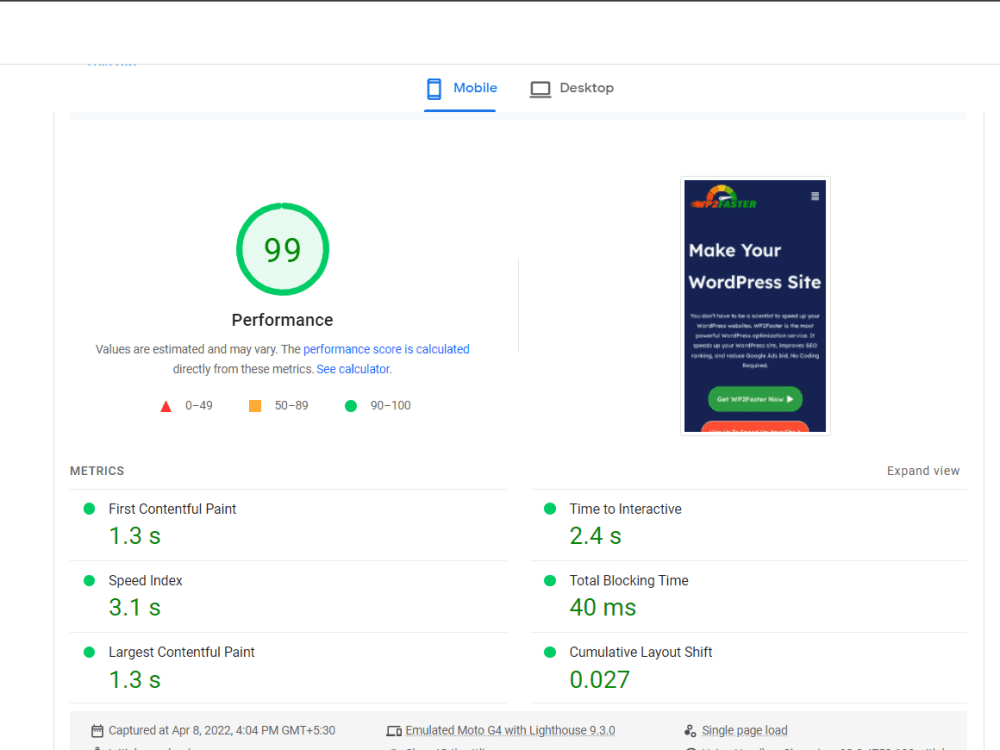The width and height of the screenshot is (1000, 750).
Task: Click 'Get WP2Faster Now' button in thumbnail
Action: coord(755,399)
